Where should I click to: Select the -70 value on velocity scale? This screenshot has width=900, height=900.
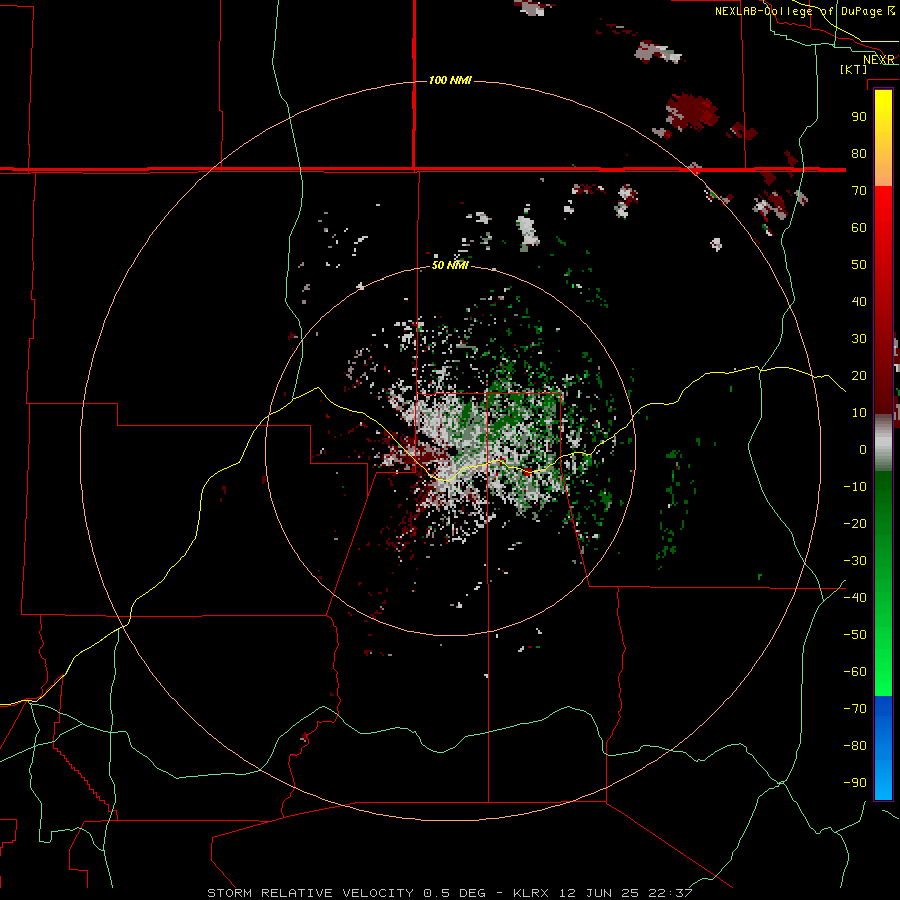pyautogui.click(x=855, y=709)
